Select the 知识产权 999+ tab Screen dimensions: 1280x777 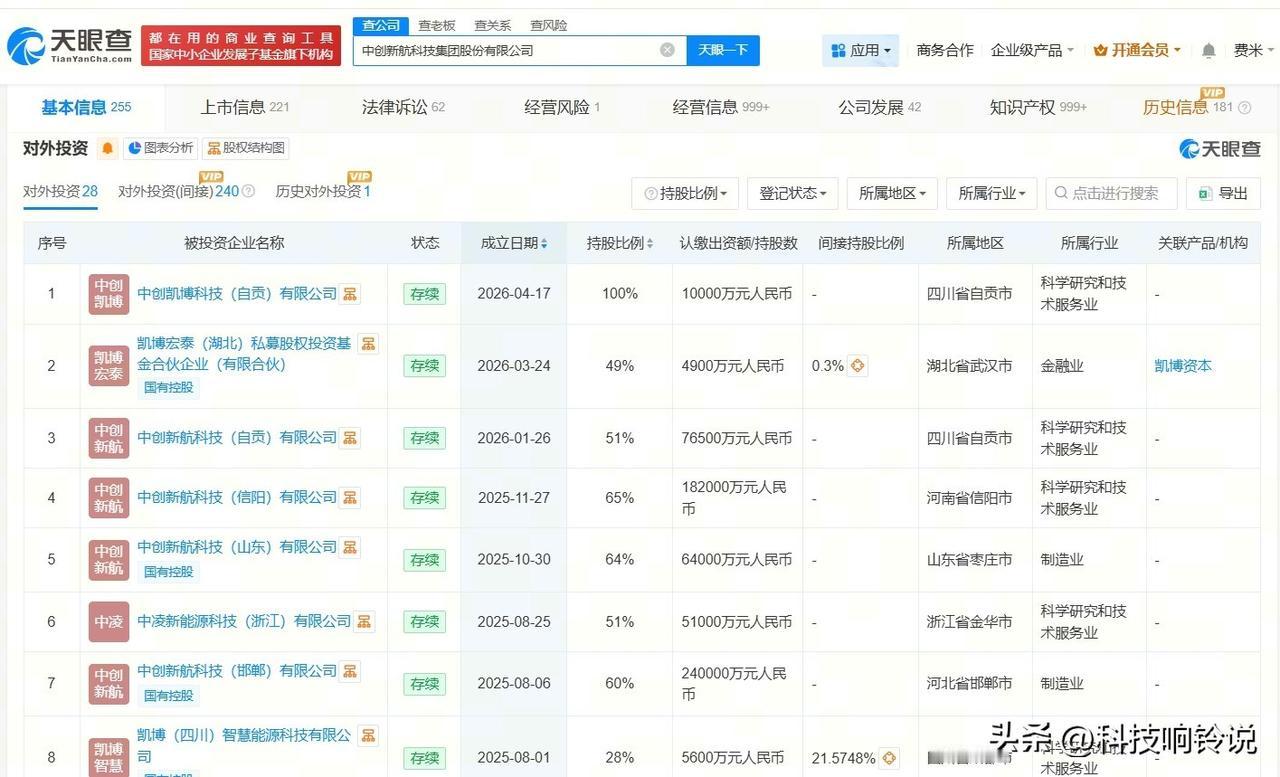(x=1038, y=107)
